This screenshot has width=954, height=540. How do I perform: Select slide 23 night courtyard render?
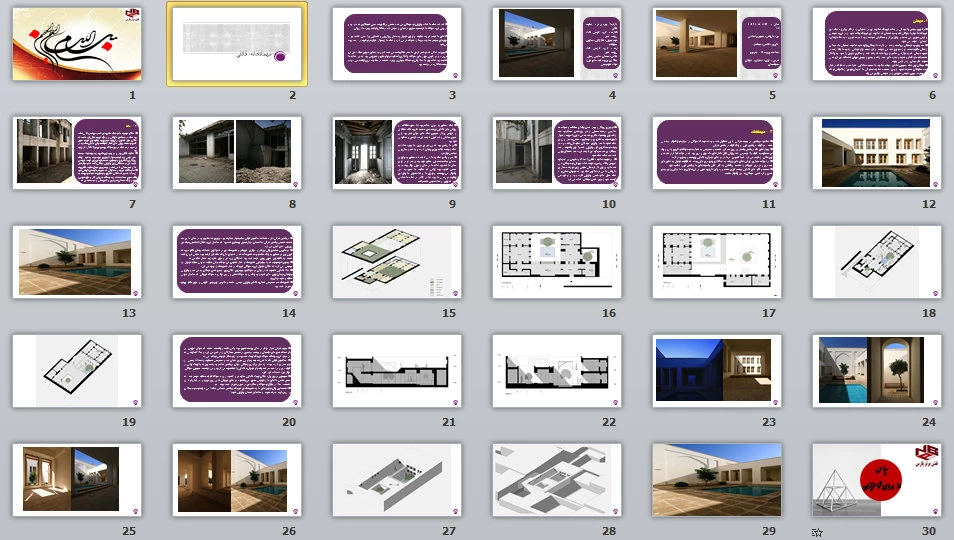(716, 370)
